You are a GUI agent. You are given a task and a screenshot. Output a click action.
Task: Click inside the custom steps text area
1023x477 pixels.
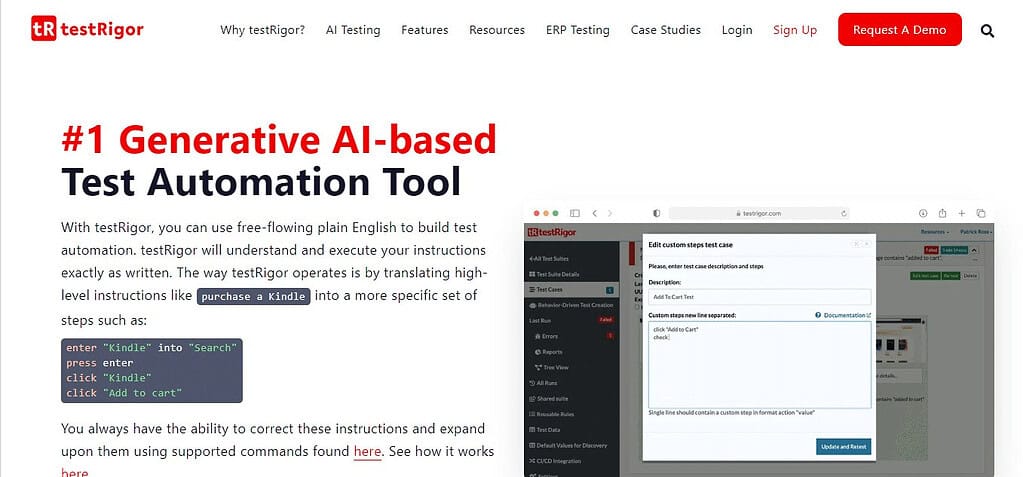tap(759, 365)
